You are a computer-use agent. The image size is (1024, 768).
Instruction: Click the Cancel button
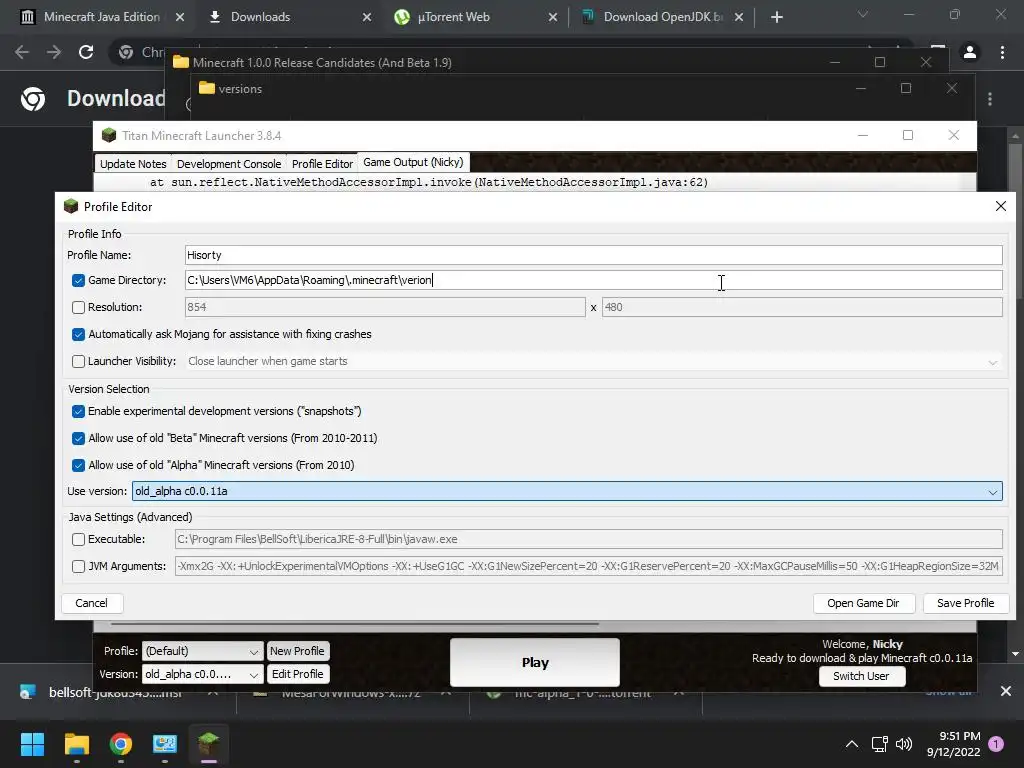click(x=91, y=603)
